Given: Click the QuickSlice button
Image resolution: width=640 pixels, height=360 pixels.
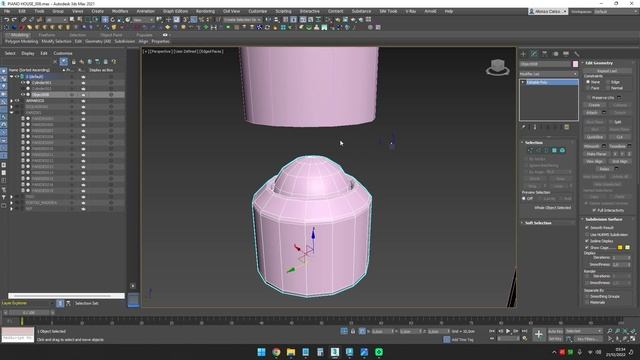Looking at the screenshot, I should click(595, 137).
